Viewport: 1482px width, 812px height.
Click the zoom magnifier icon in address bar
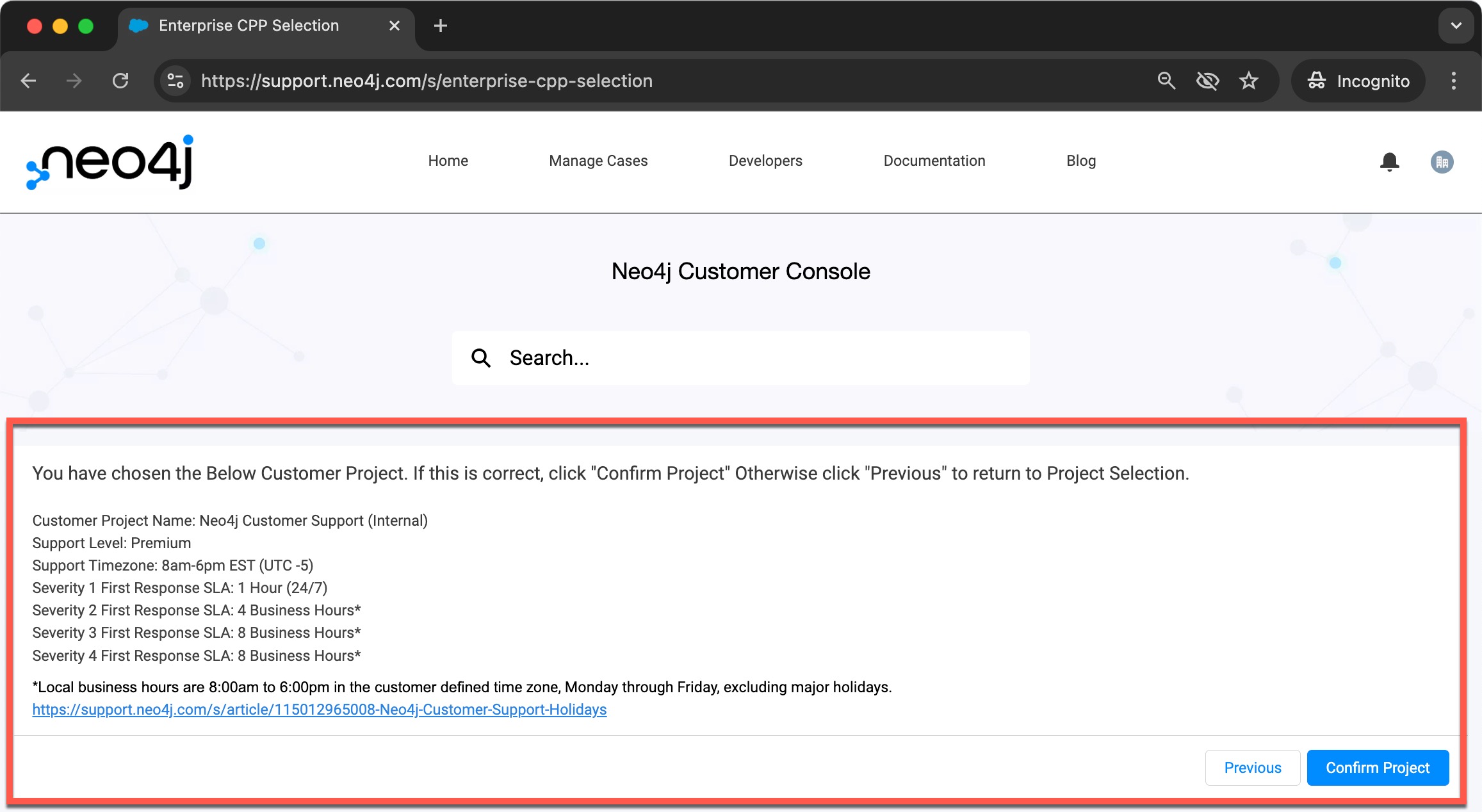click(x=1166, y=81)
